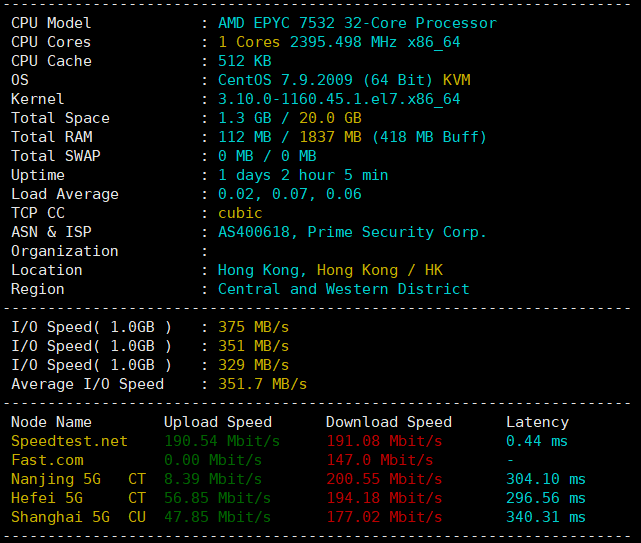Select the CPU Cores value line
641x543 pixels.
click(x=339, y=42)
